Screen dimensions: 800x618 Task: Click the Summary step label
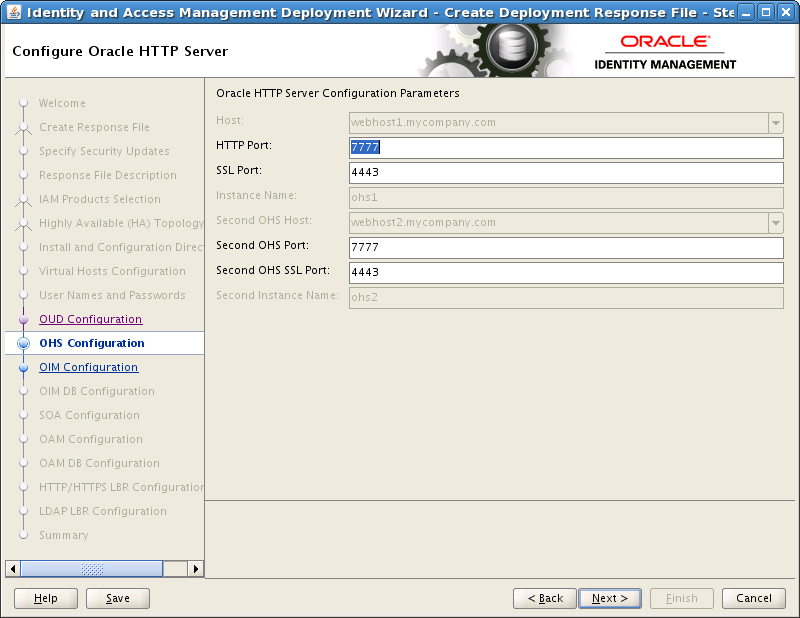(x=64, y=535)
